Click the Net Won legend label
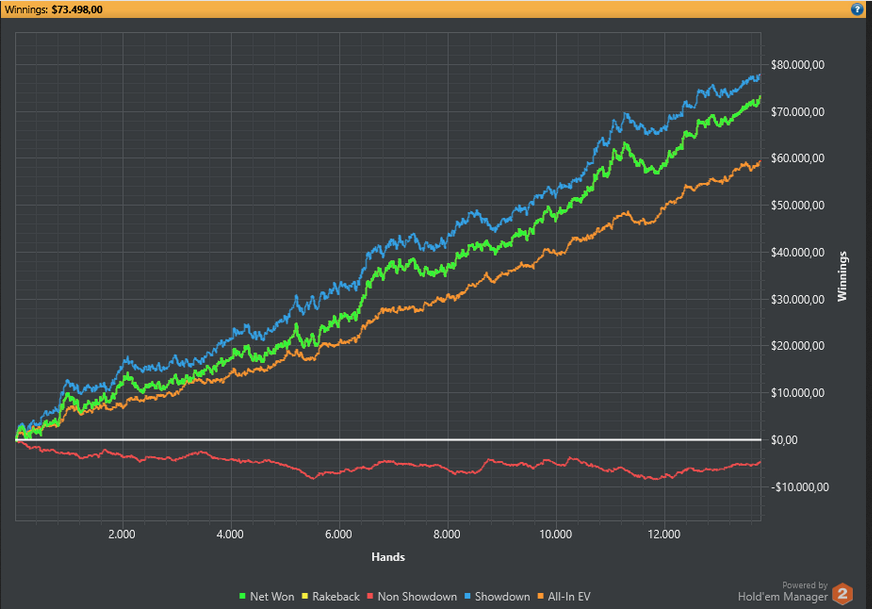 272,596
